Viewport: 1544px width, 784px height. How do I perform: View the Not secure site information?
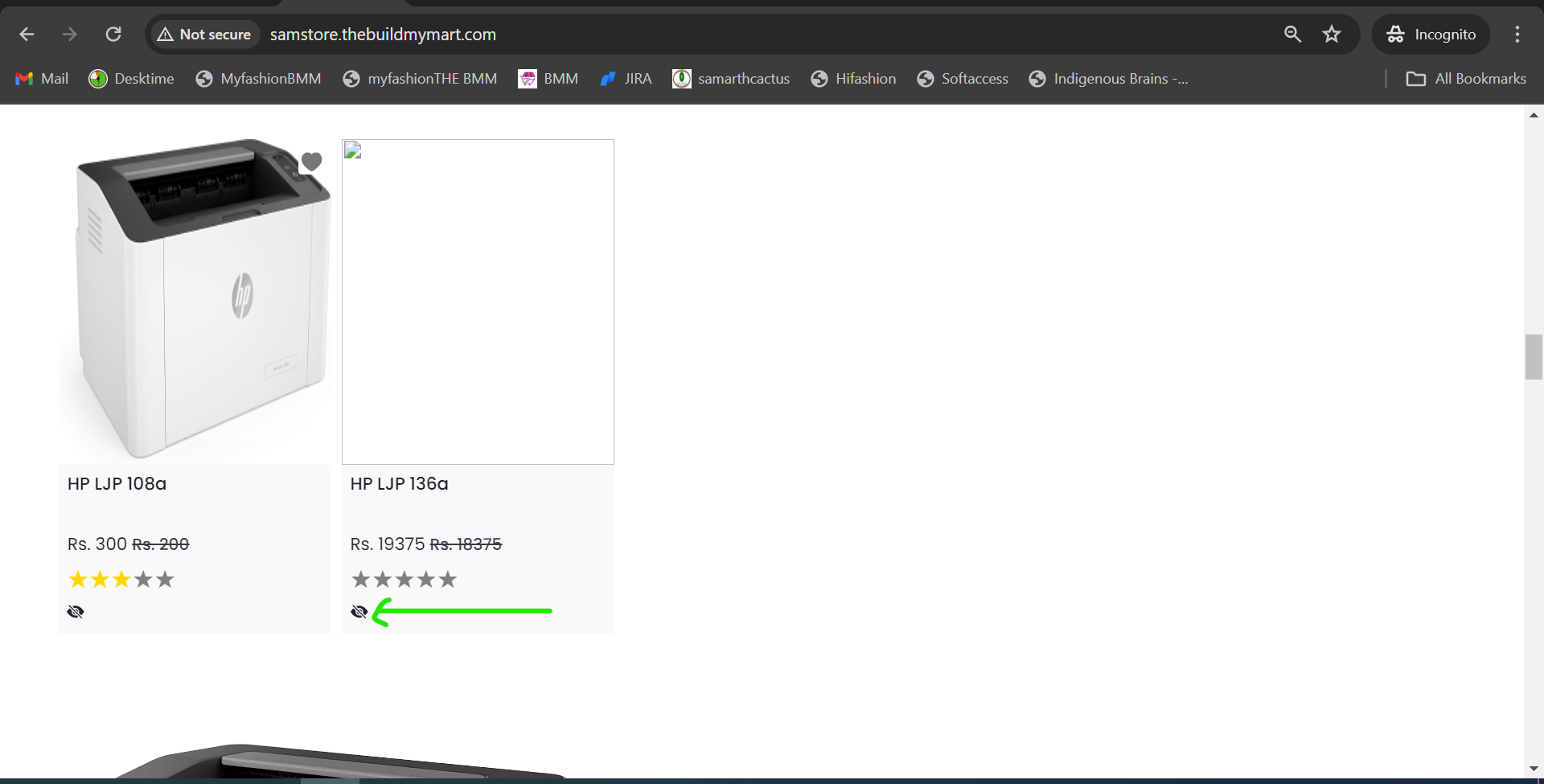coord(204,35)
